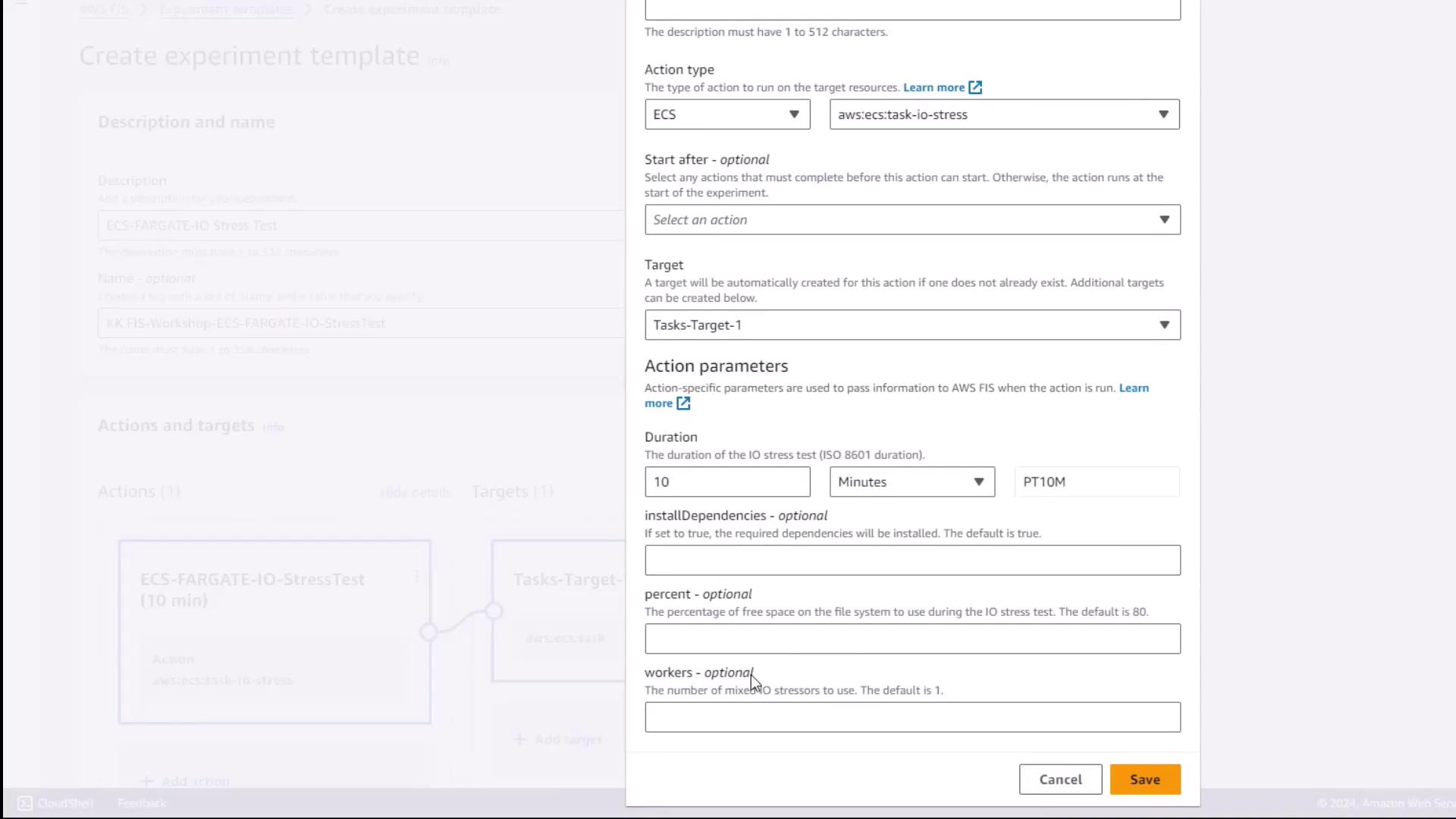The height and width of the screenshot is (819, 1456).
Task: Click the PT10M ISO duration field
Action: point(1096,482)
